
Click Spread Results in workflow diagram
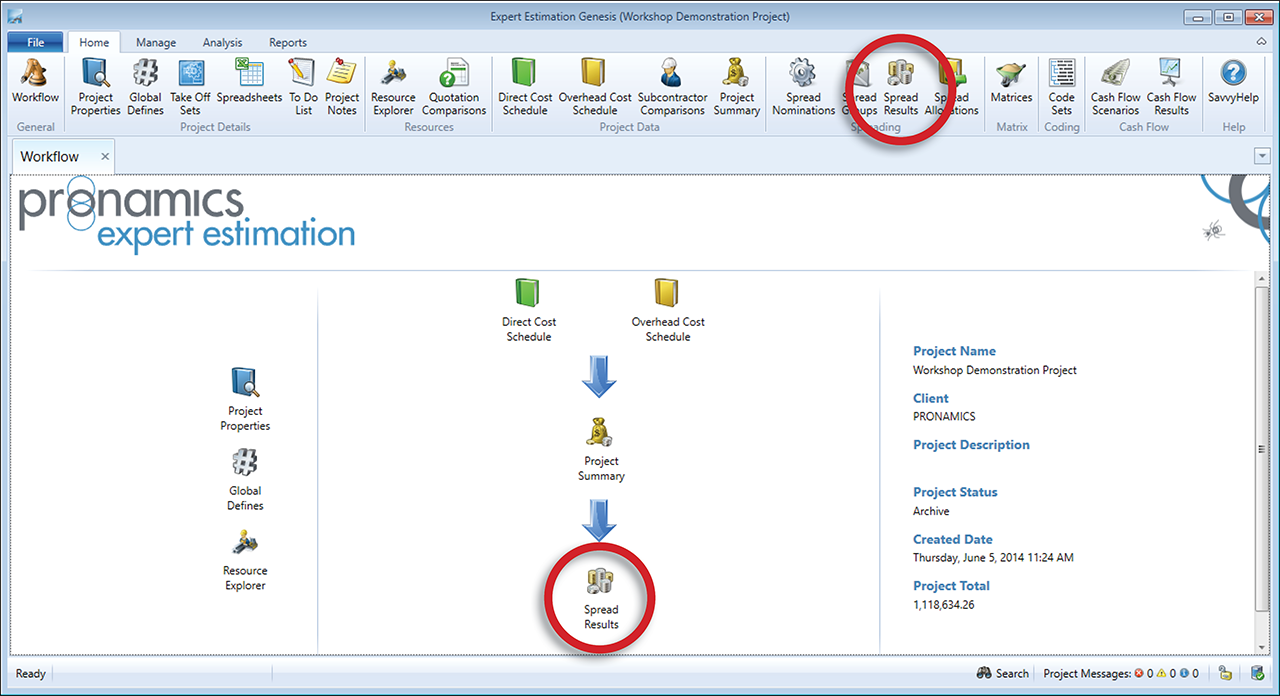coord(601,598)
